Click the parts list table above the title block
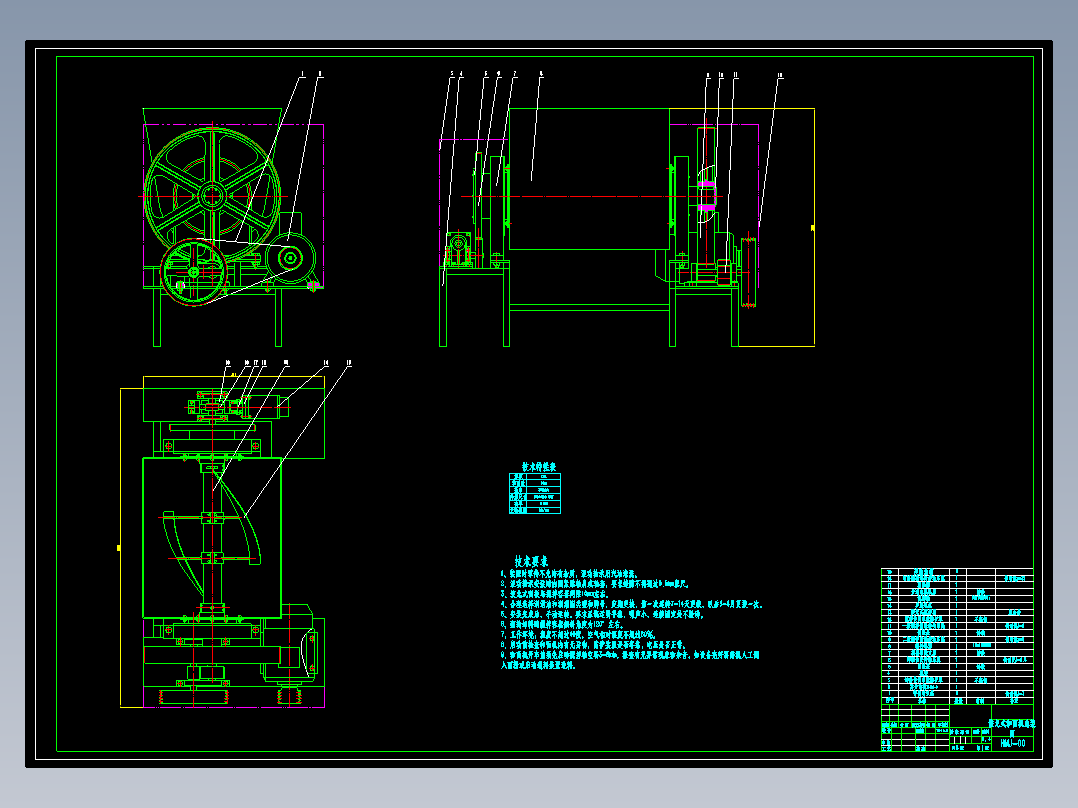 tap(957, 636)
